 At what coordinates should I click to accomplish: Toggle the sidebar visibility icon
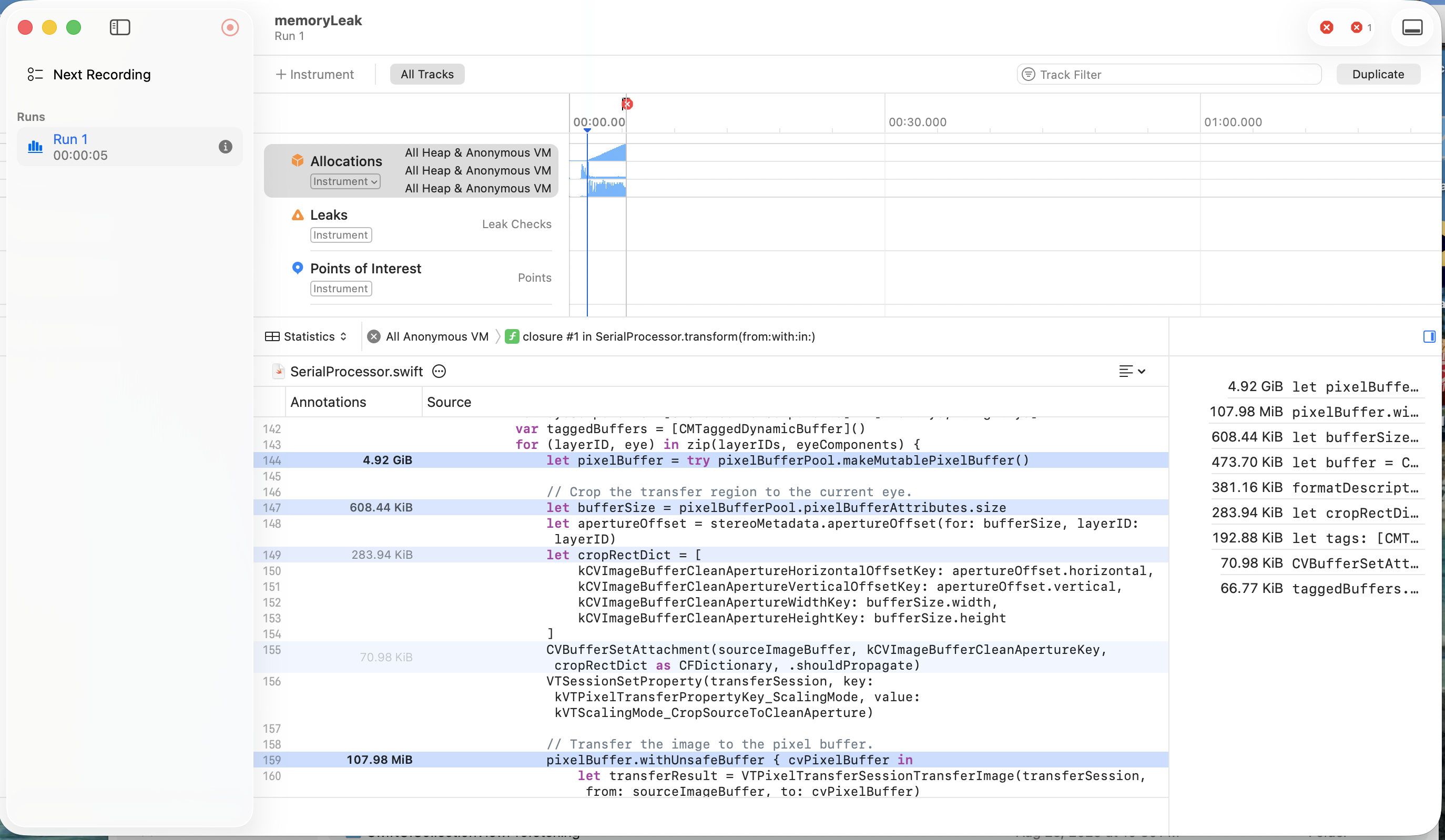(x=120, y=27)
